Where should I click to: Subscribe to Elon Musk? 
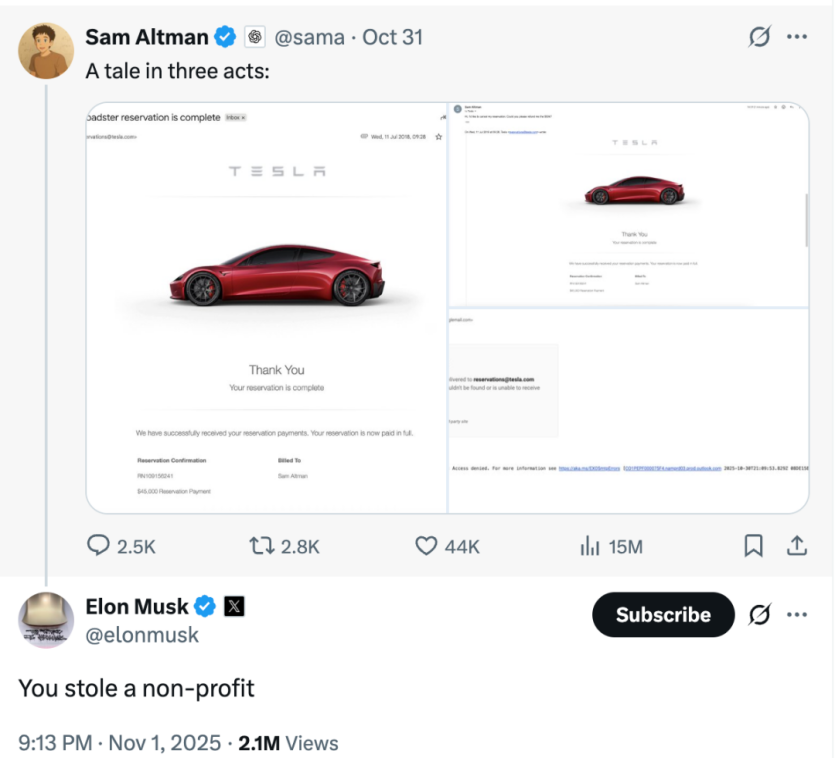point(663,615)
